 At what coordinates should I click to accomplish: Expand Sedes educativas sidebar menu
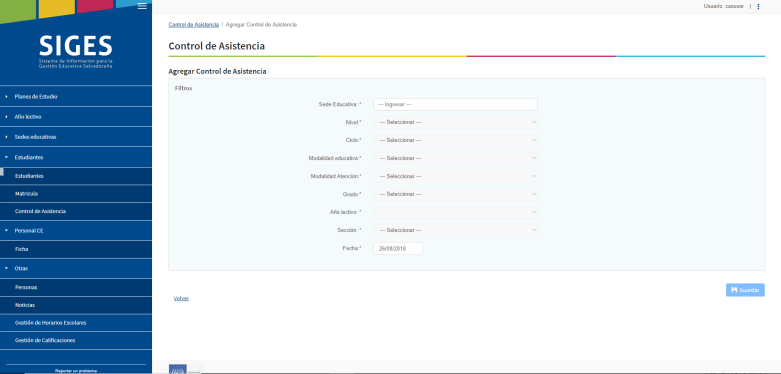click(x=76, y=137)
